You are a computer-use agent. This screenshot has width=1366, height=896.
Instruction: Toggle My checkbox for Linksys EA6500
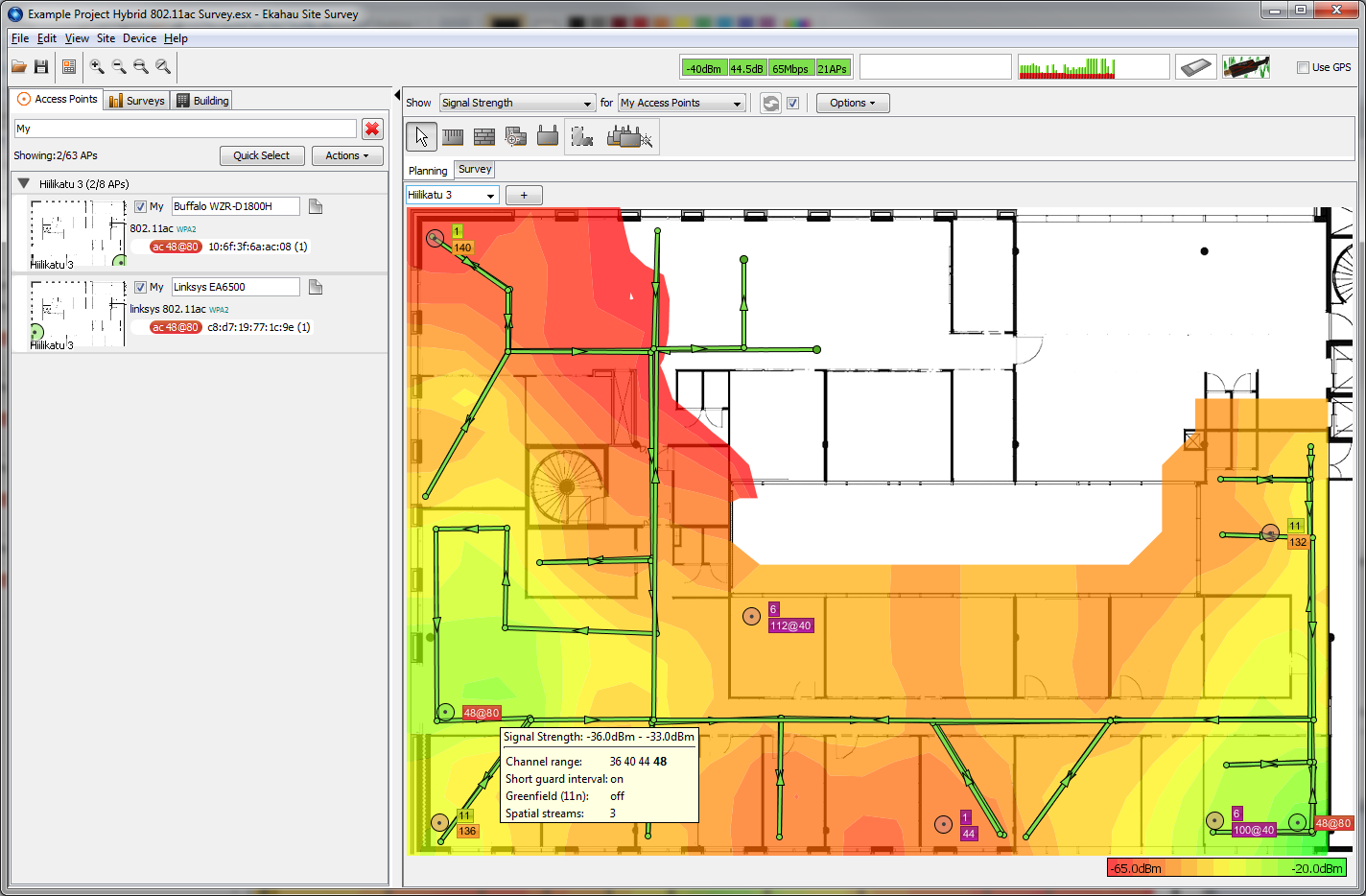pyautogui.click(x=140, y=287)
